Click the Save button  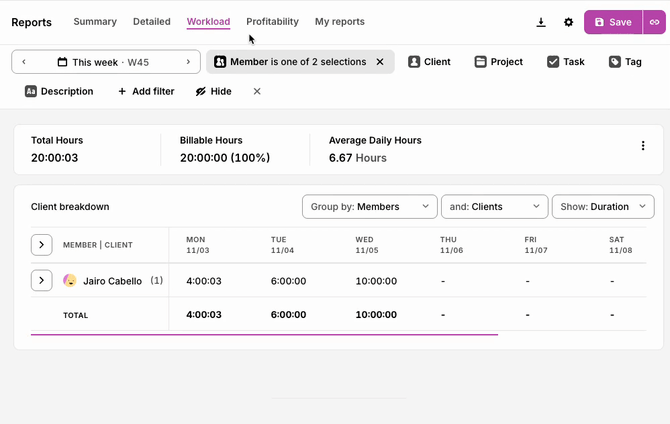click(x=613, y=22)
